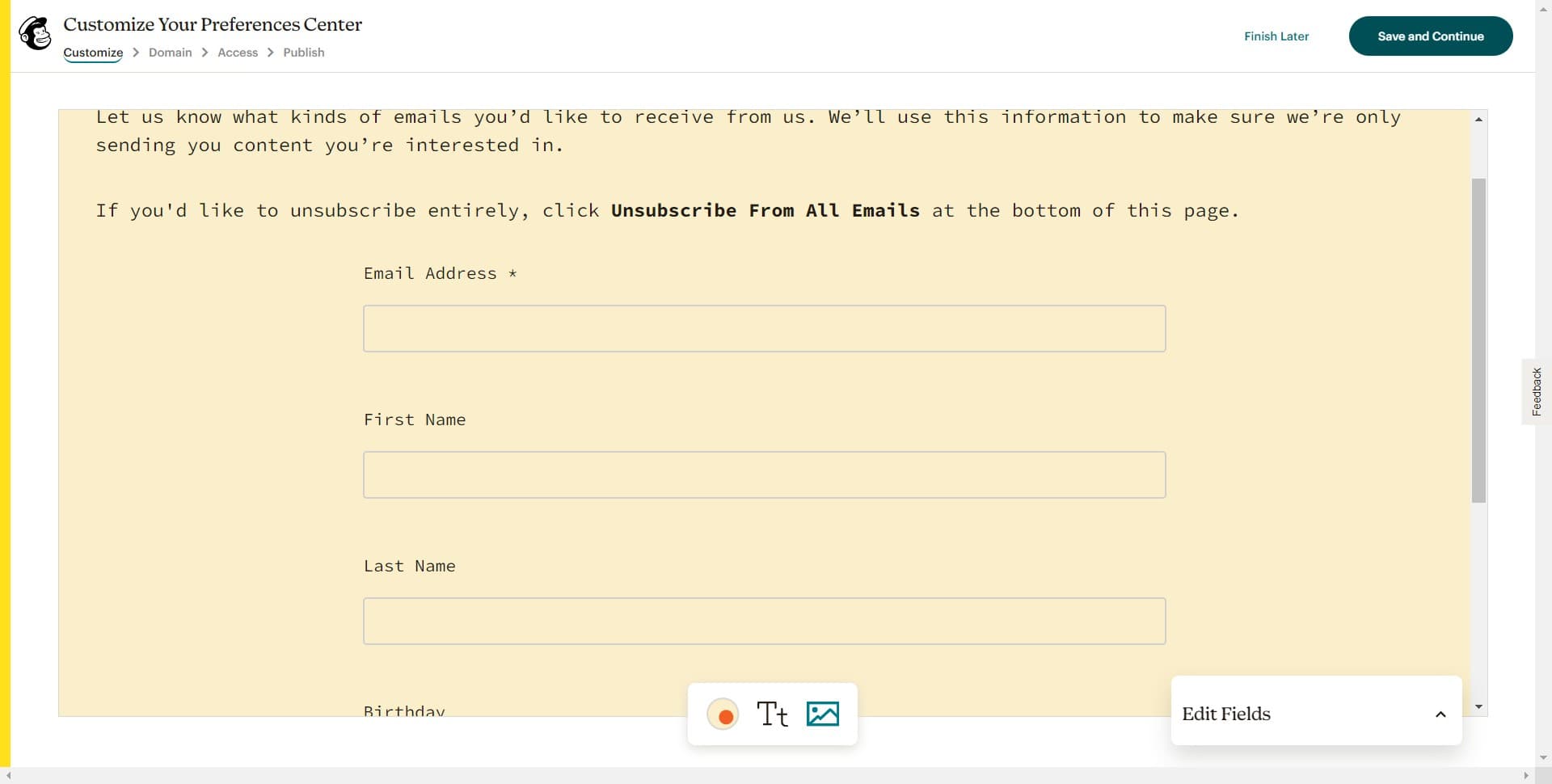Viewport: 1552px width, 784px height.
Task: Go to the Domain step
Action: pyautogui.click(x=171, y=53)
